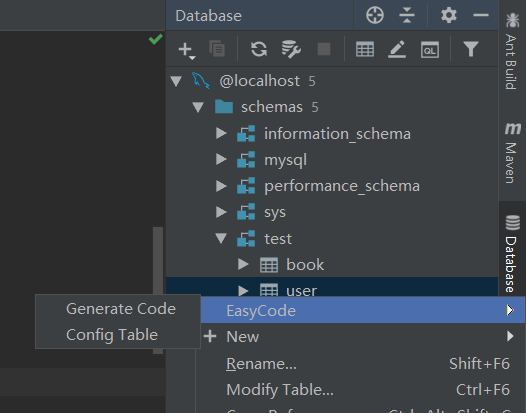Open Data Source Properties wrench icon
Image resolution: width=526 pixels, height=413 pixels.
point(291,49)
